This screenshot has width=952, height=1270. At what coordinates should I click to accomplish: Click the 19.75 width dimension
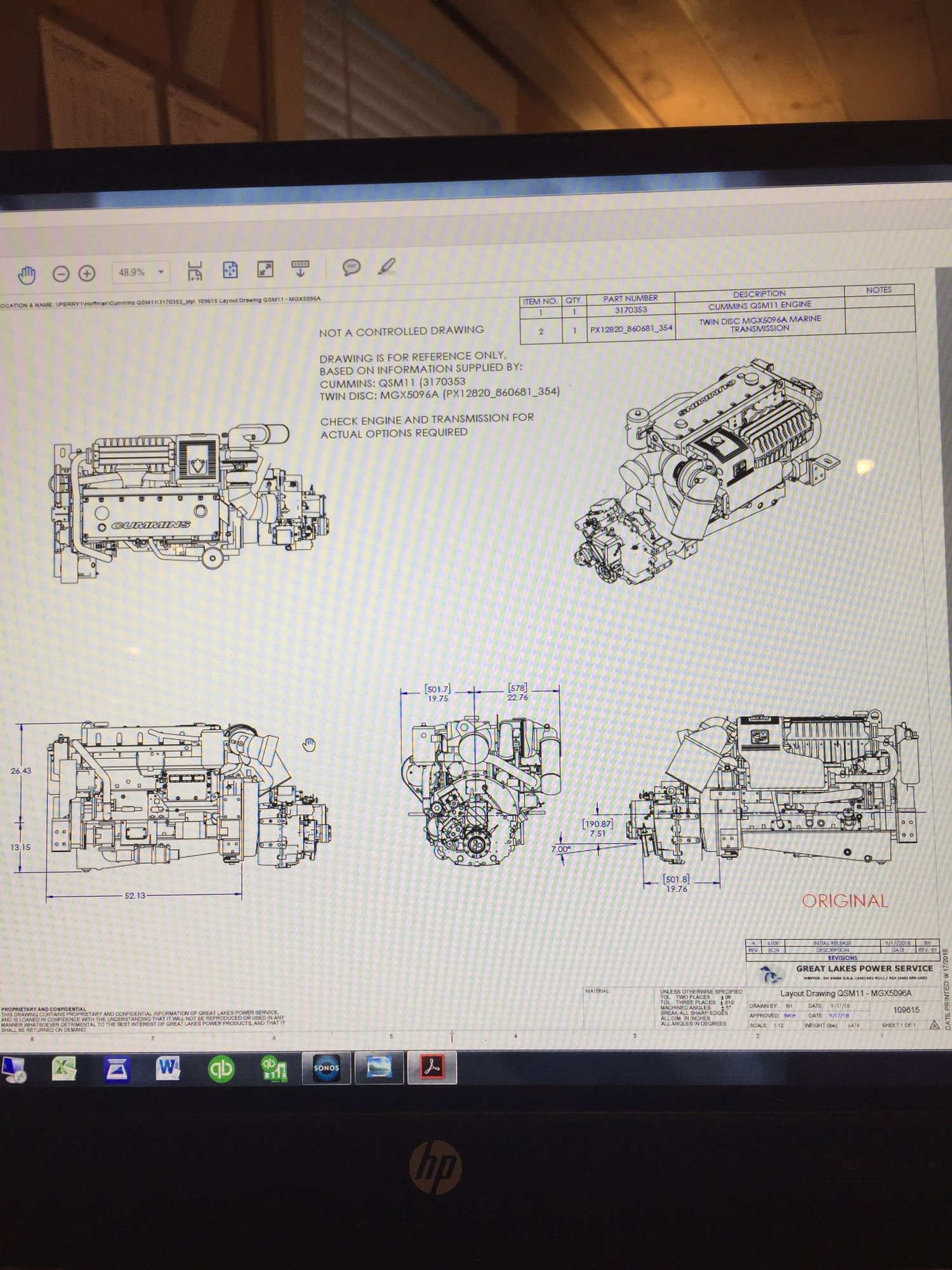(437, 698)
